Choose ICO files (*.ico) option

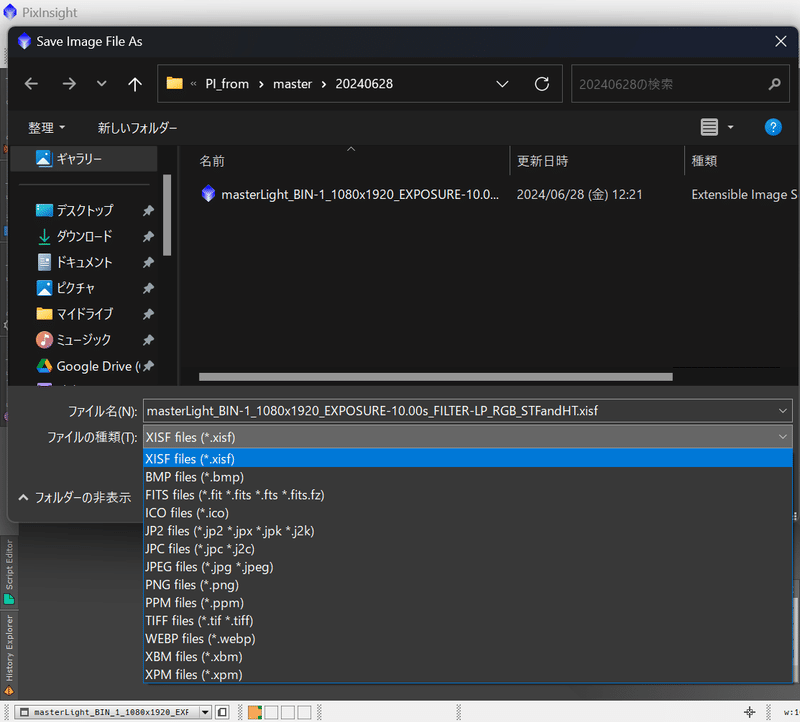coord(468,513)
